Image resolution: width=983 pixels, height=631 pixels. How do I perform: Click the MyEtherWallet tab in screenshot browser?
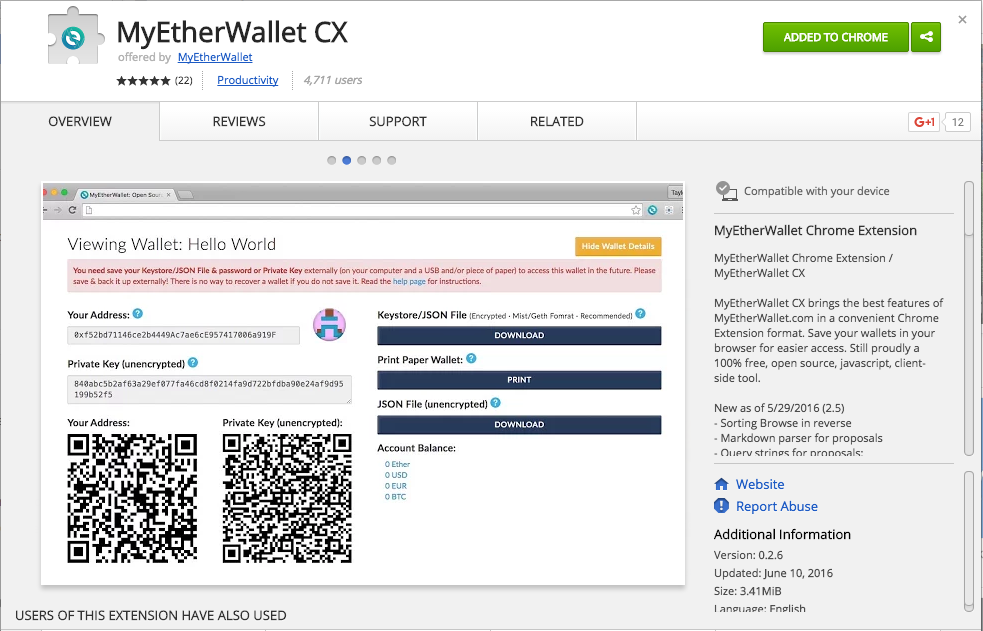point(125,194)
